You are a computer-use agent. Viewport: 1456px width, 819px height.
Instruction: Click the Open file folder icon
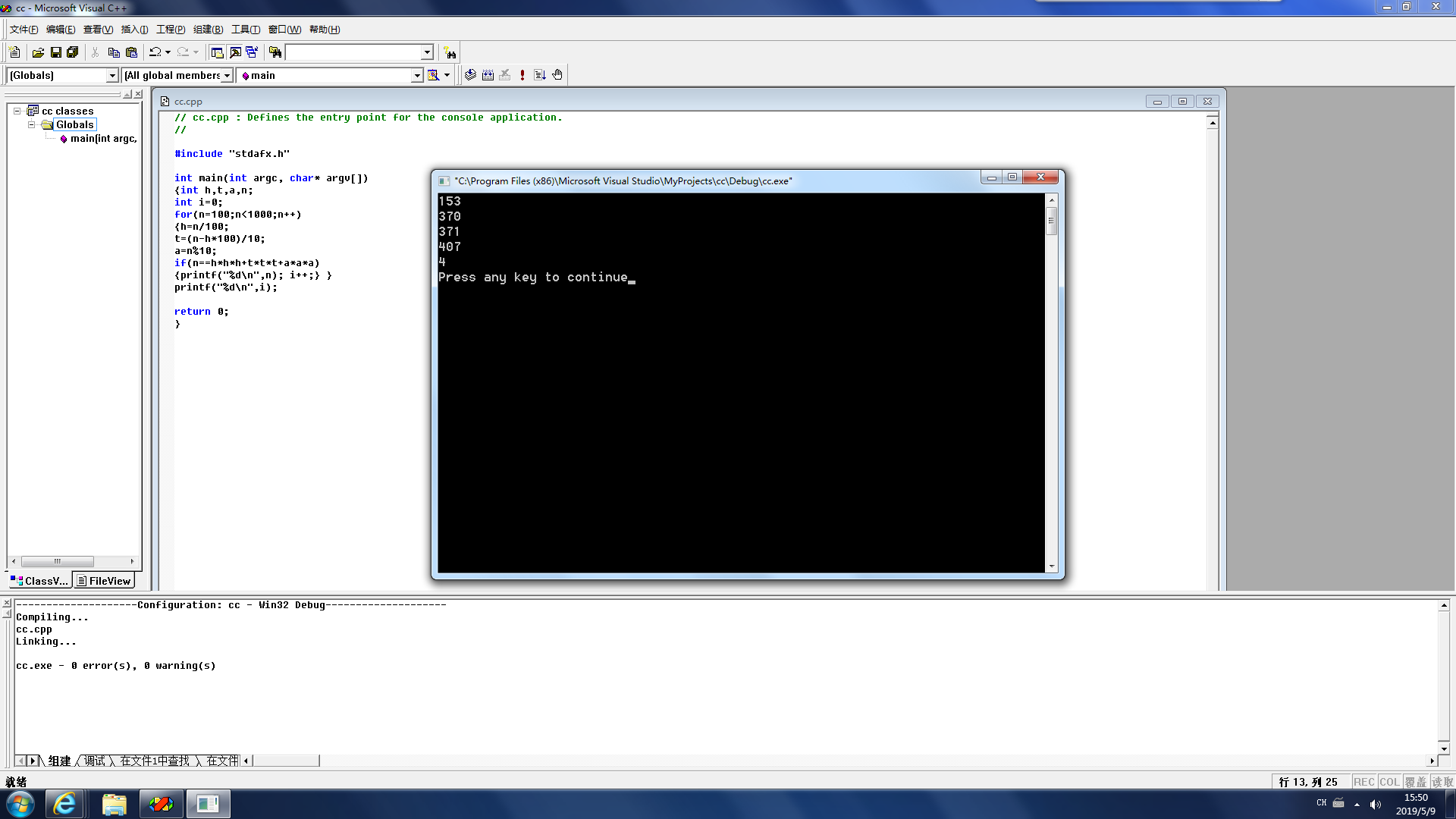38,52
